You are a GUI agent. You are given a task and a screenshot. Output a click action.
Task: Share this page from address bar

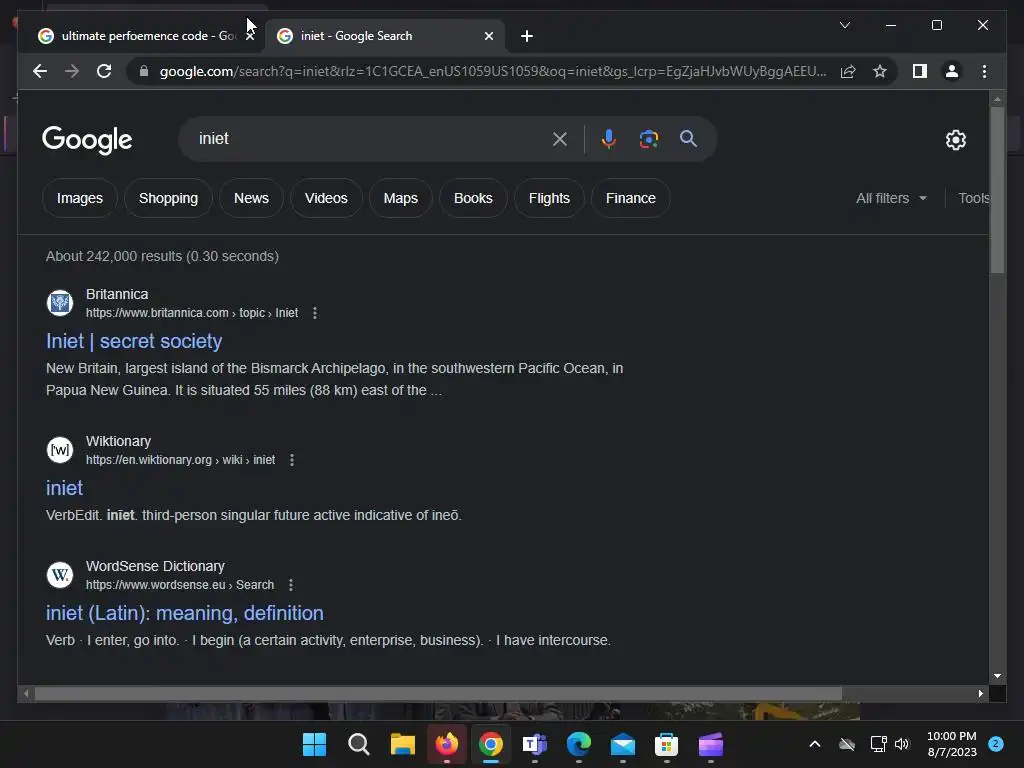click(x=848, y=71)
